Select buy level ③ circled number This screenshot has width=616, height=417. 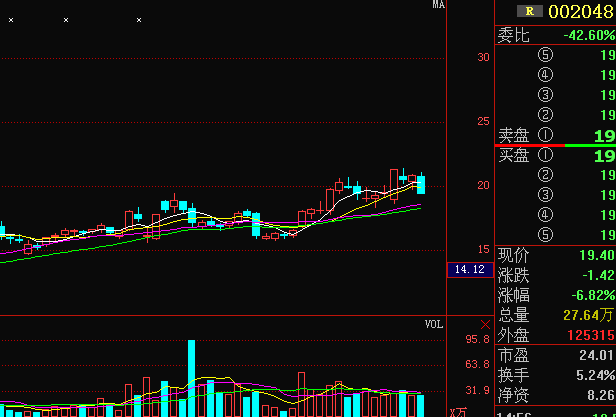click(x=545, y=195)
